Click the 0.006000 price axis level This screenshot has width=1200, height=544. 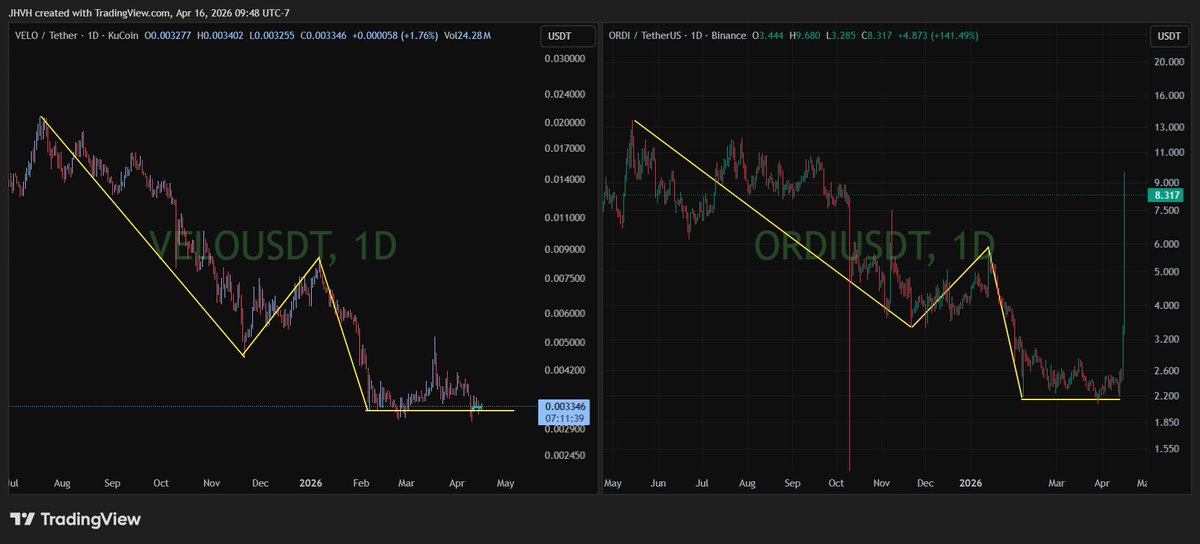(564, 313)
